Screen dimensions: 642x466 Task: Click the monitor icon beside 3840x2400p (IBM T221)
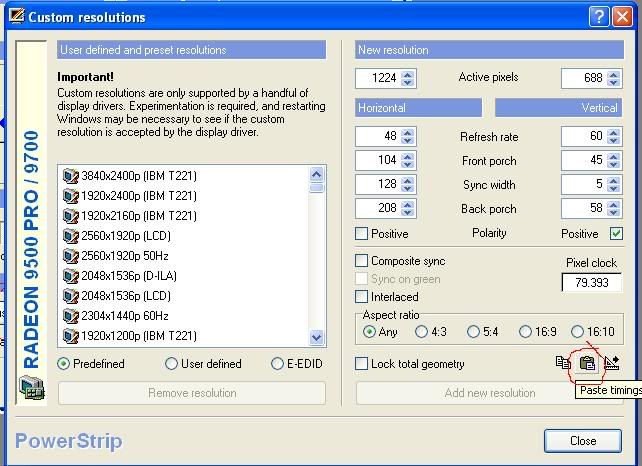pyautogui.click(x=70, y=176)
